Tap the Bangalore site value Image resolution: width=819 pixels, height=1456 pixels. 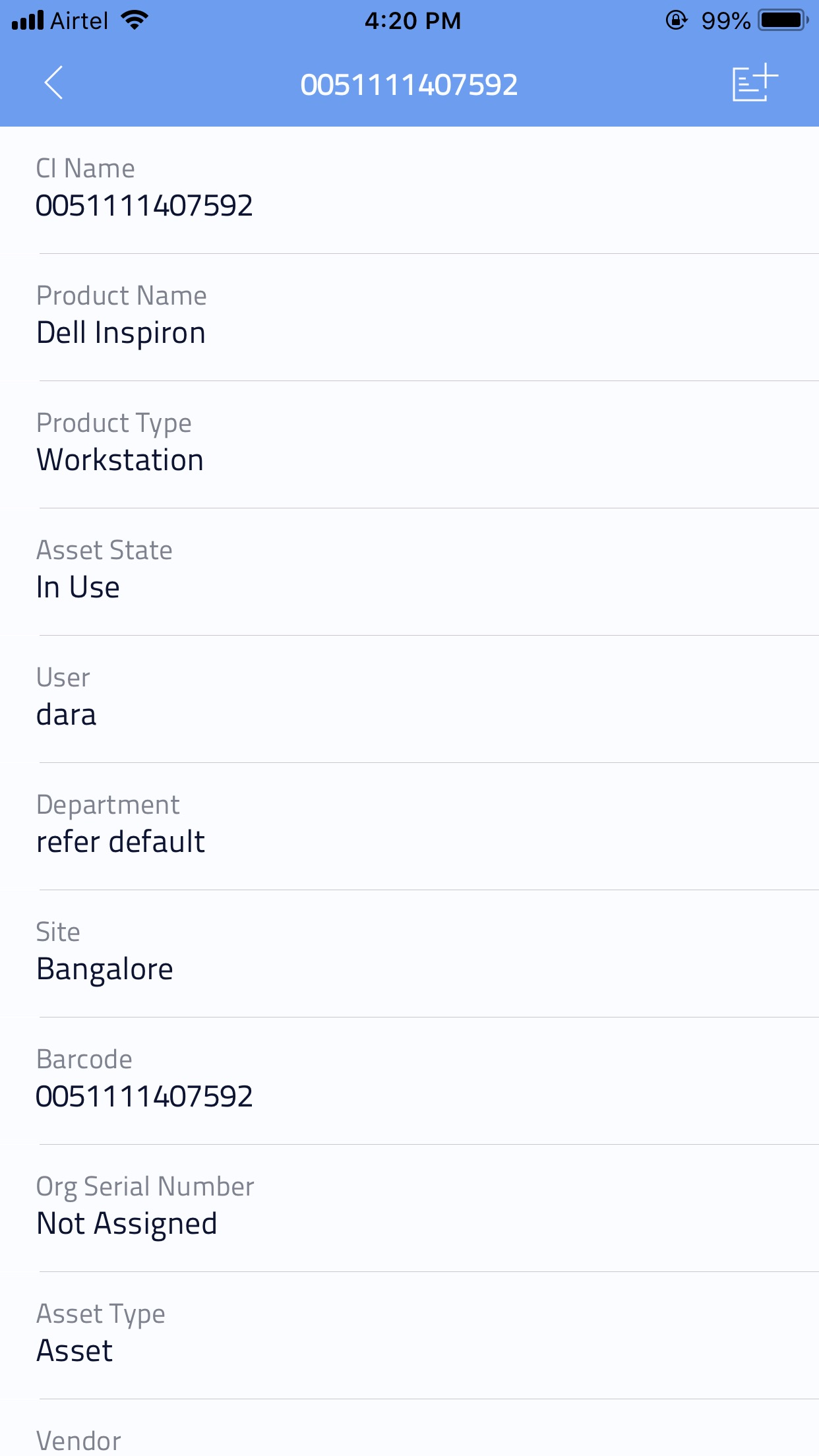click(x=105, y=969)
